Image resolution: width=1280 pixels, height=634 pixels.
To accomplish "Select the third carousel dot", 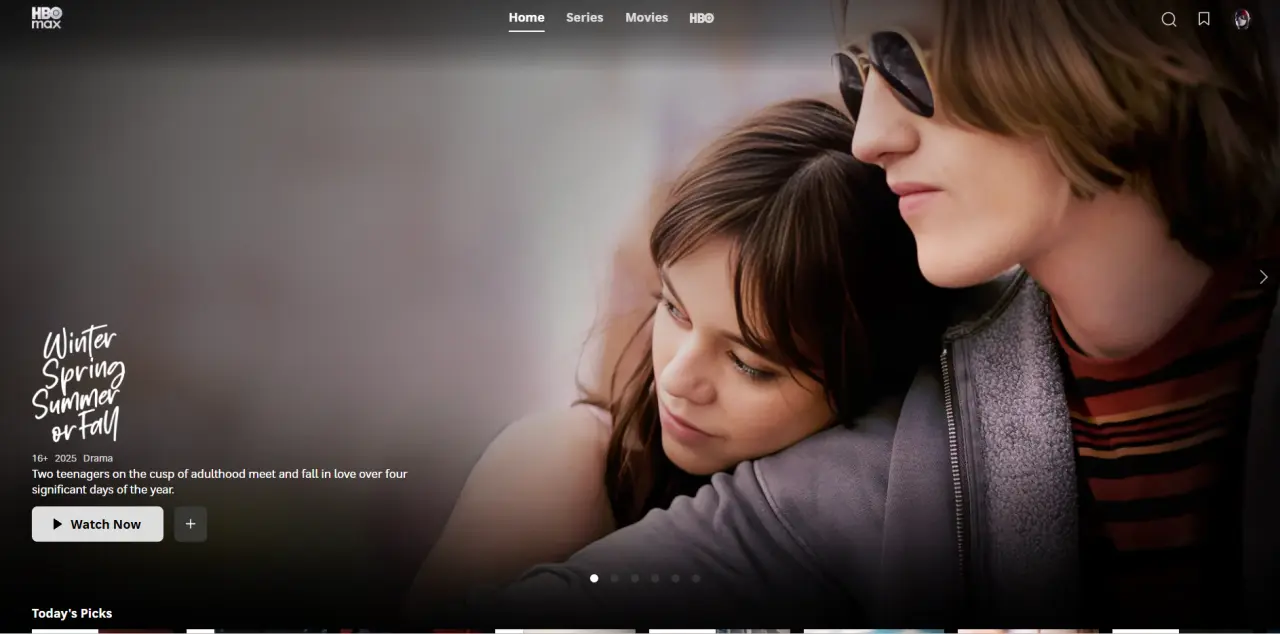I will tap(635, 578).
